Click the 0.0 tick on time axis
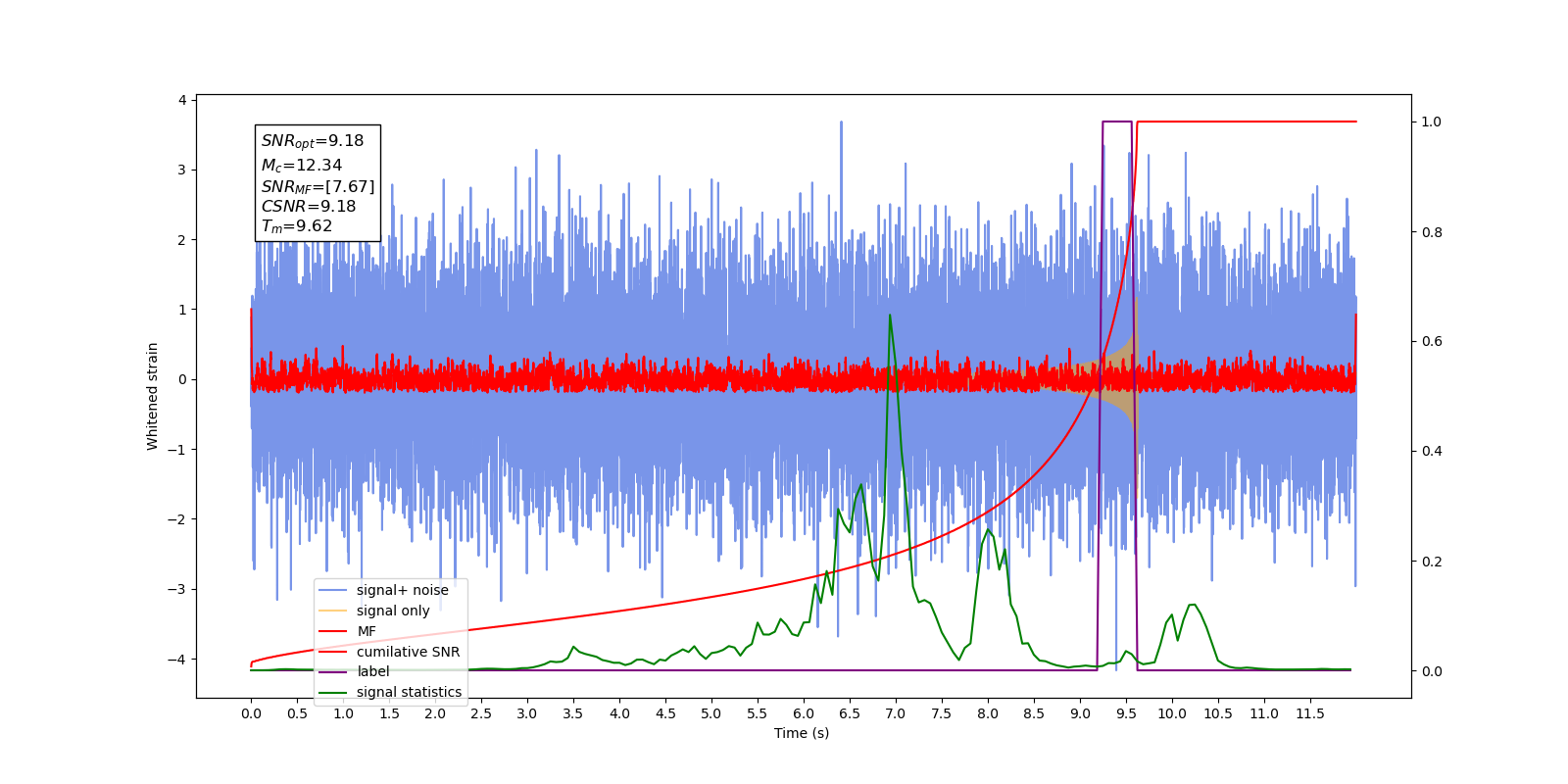Screen dimensions: 1568x784 click(251, 713)
